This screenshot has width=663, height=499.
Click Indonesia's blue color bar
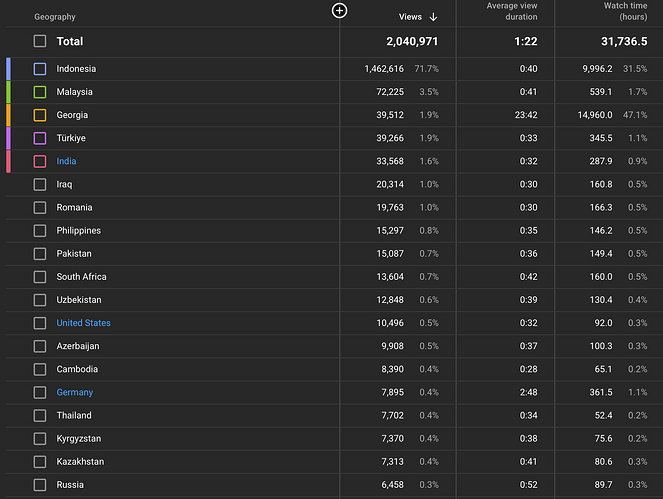(x=8, y=69)
